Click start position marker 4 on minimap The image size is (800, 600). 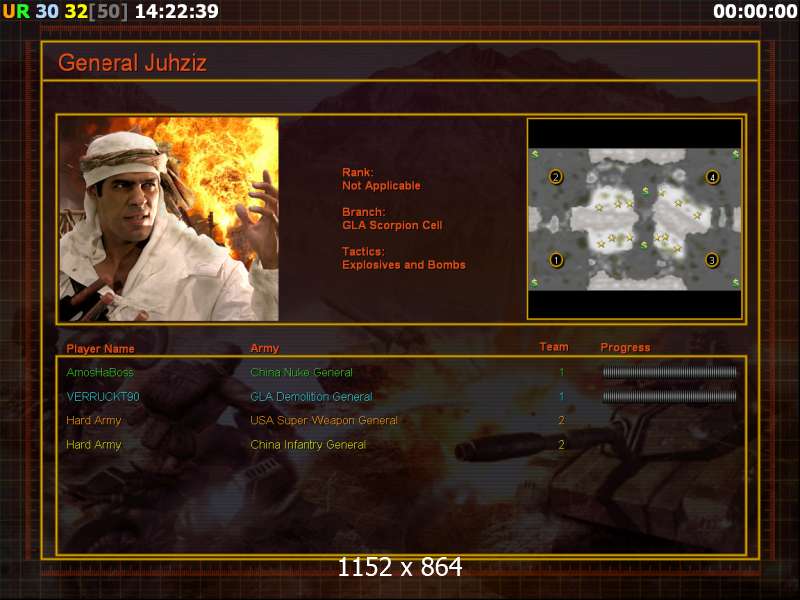(x=712, y=177)
